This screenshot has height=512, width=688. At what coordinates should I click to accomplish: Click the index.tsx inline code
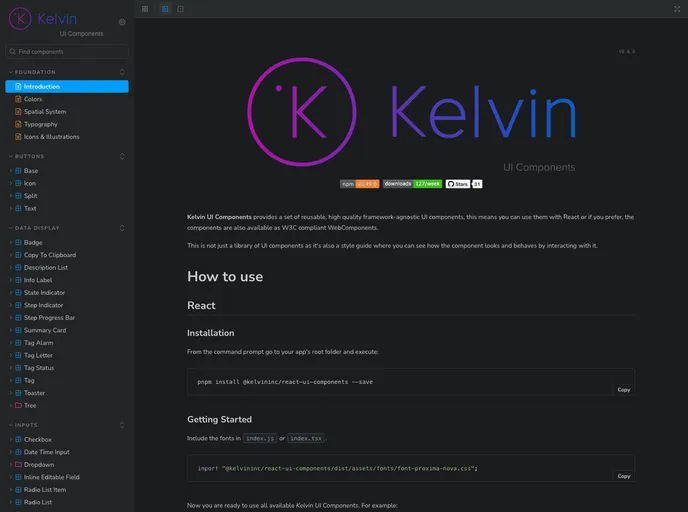click(306, 438)
